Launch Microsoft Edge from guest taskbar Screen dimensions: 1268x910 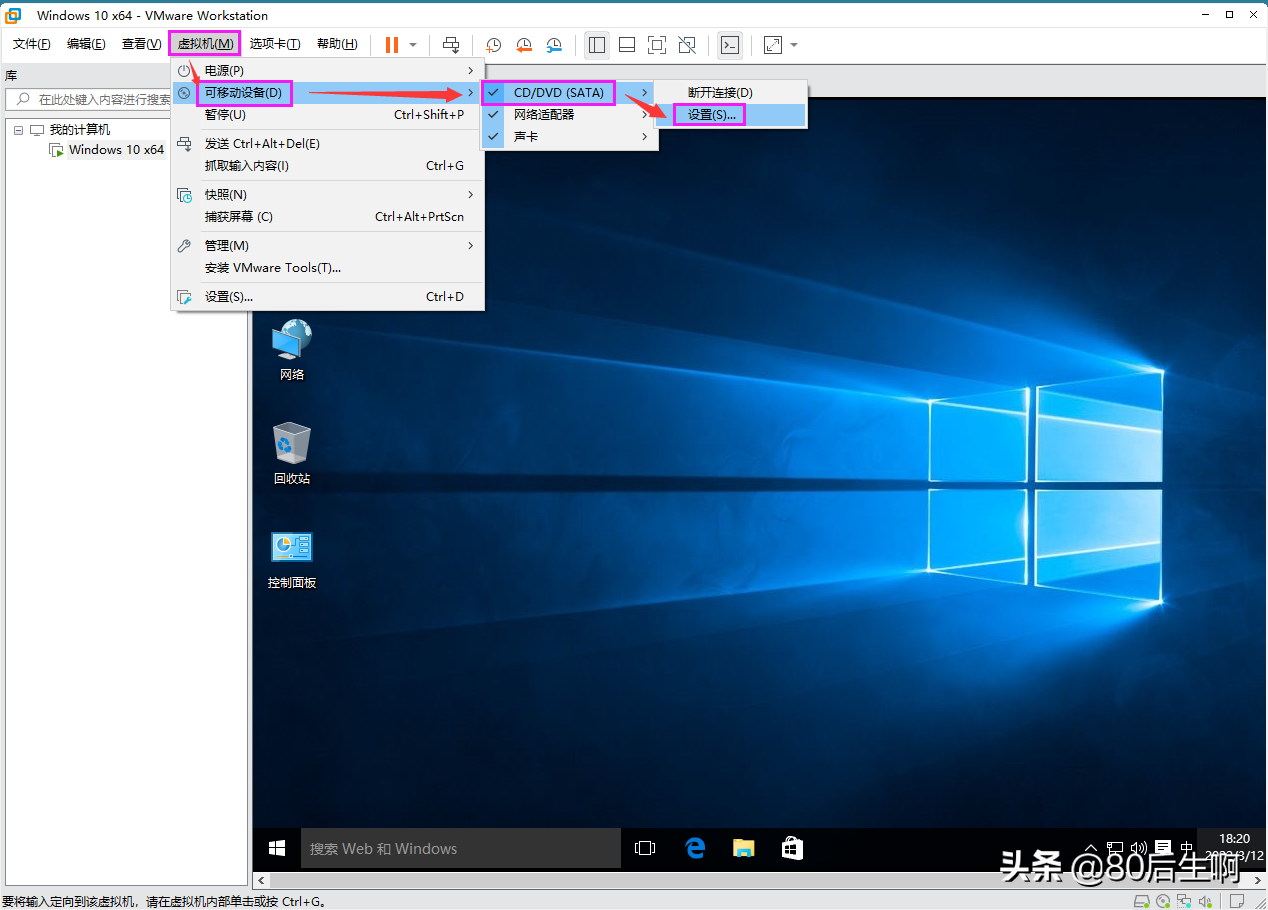pyautogui.click(x=695, y=849)
